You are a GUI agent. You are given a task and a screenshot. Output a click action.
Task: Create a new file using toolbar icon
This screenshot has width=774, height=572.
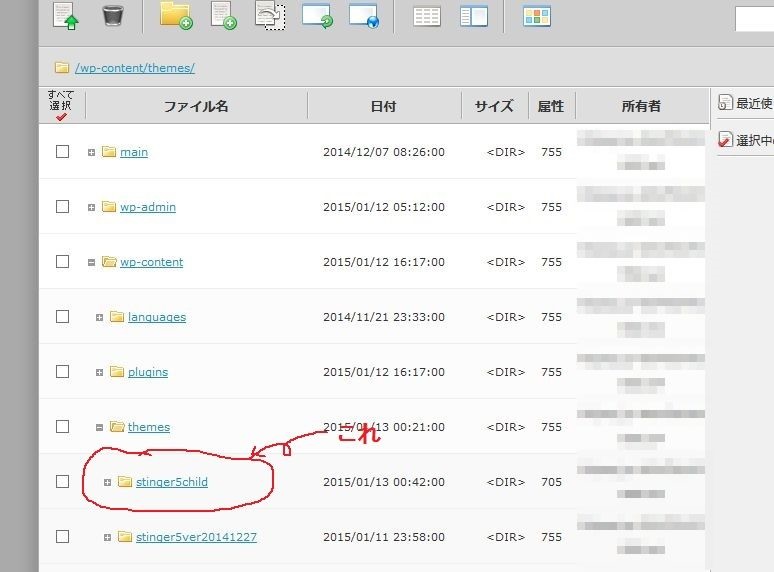coord(223,15)
